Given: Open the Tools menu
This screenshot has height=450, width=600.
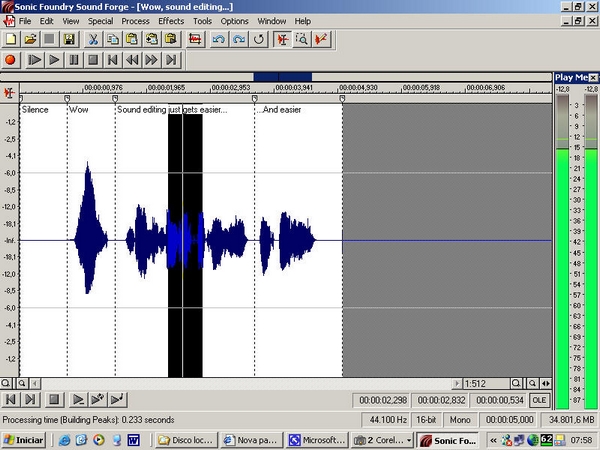Looking at the screenshot, I should click(x=202, y=21).
